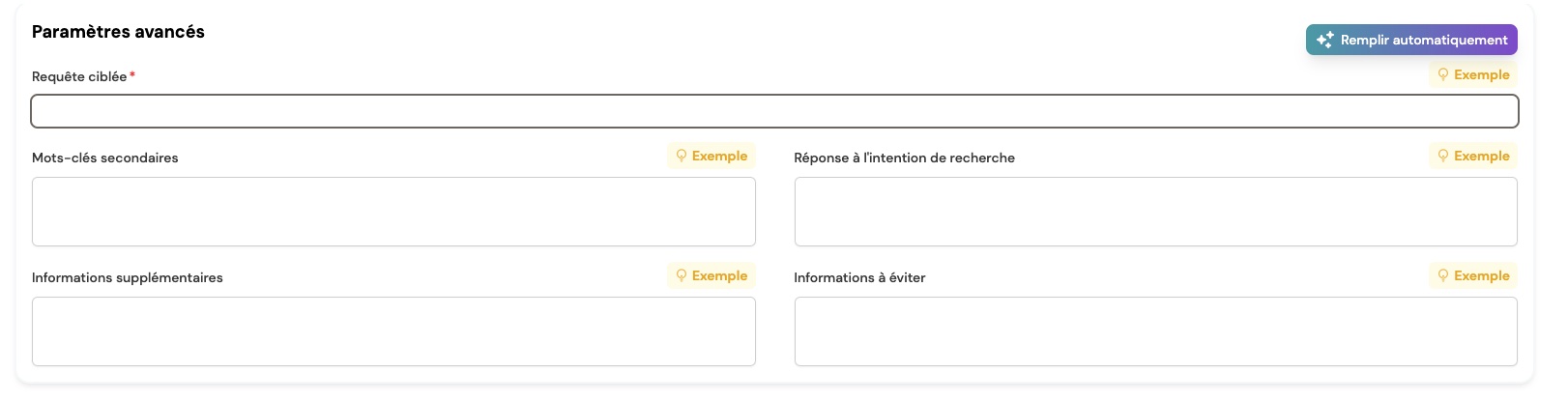View the Exemple for Informations à éviter
Screen dimensions: 1568x402
click(1473, 275)
